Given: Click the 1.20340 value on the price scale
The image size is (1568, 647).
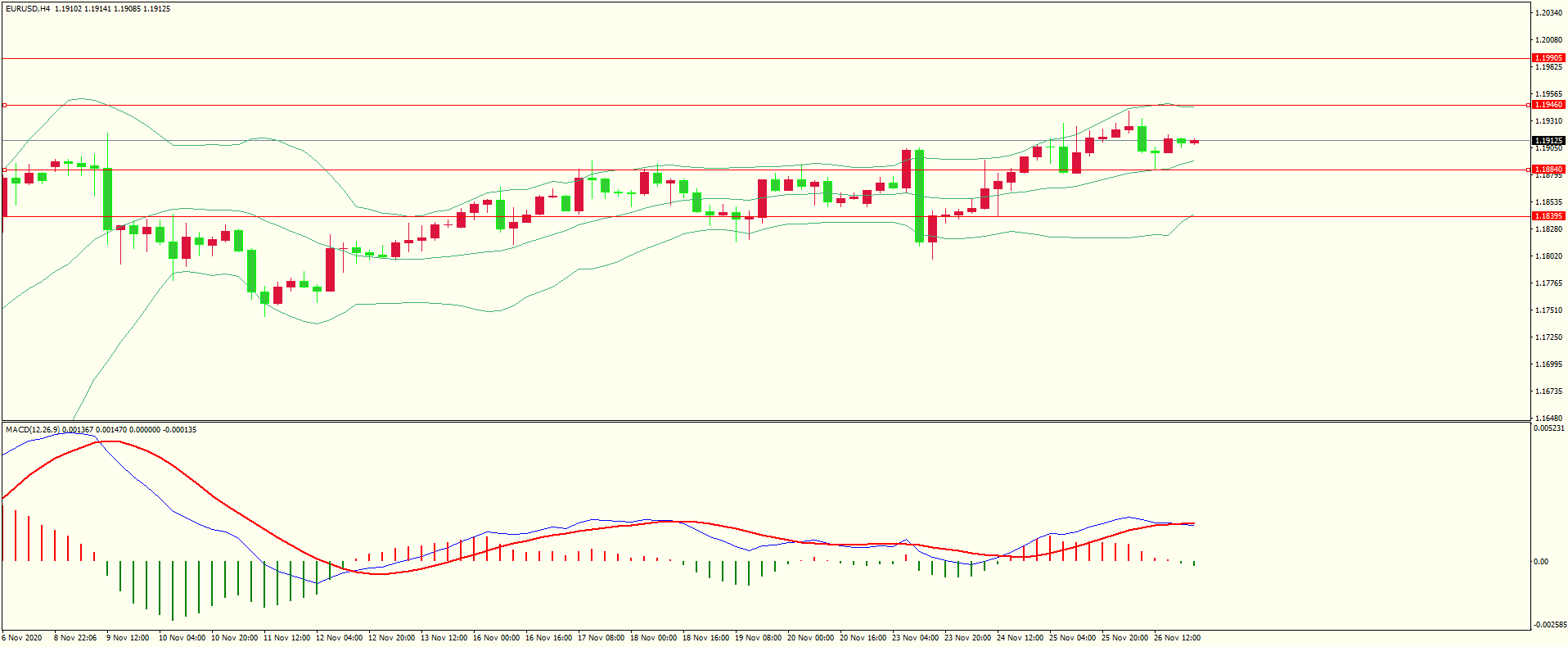Looking at the screenshot, I should [1549, 12].
